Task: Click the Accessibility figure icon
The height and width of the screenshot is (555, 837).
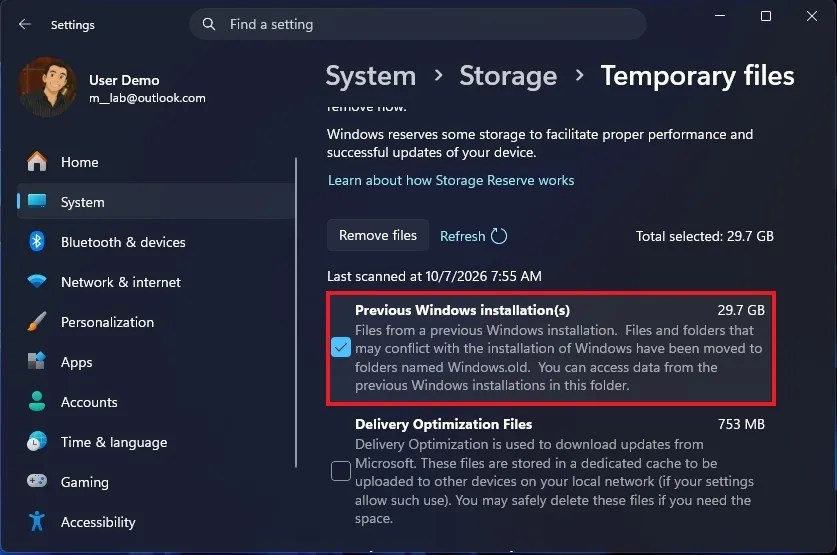Action: (x=37, y=521)
